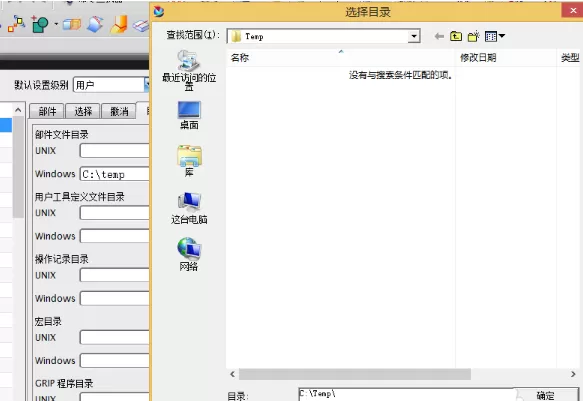583x401 pixels.
Task: Open the Look in (查找范围) Temp dropdown
Action: (x=413, y=36)
